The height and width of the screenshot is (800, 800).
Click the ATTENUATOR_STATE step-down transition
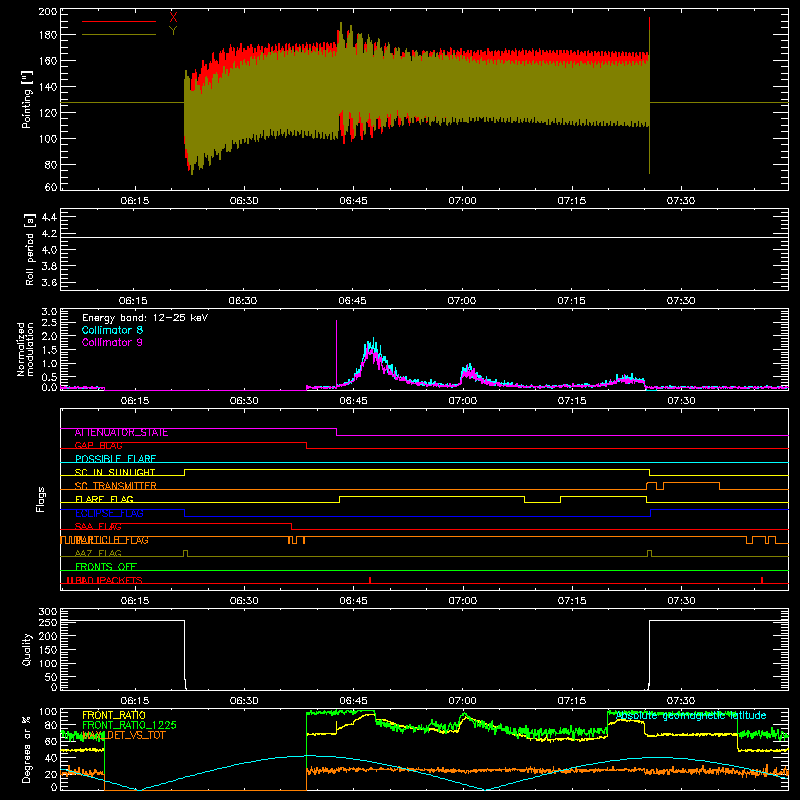pyautogui.click(x=337, y=432)
